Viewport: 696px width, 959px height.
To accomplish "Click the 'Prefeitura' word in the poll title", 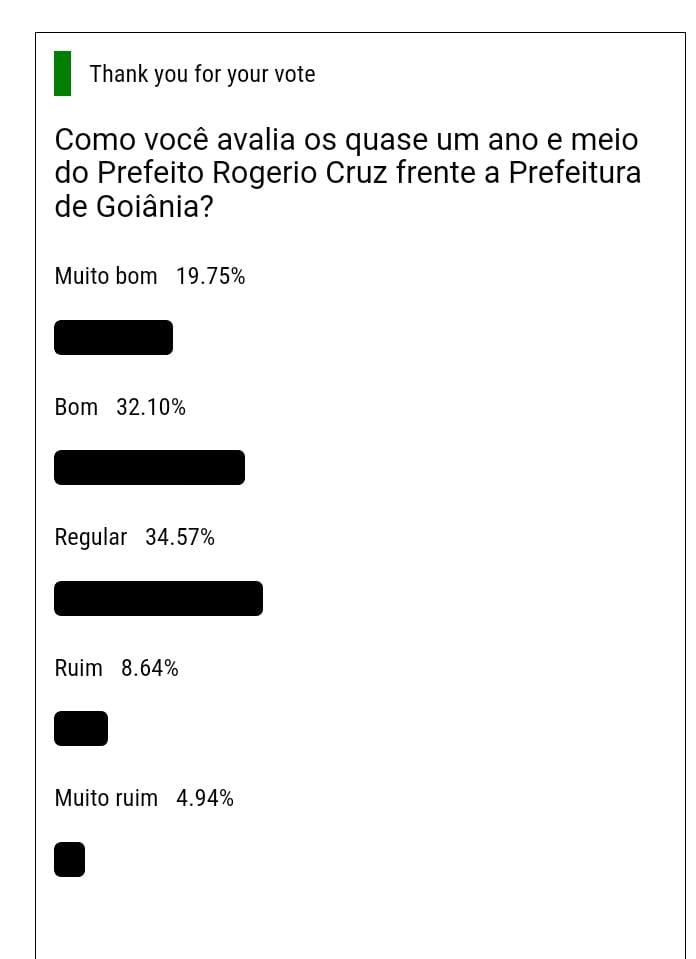I will [x=575, y=172].
